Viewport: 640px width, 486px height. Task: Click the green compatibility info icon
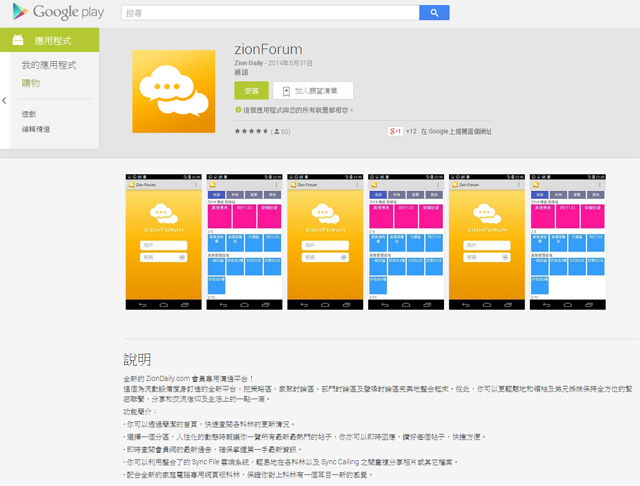tap(238, 110)
